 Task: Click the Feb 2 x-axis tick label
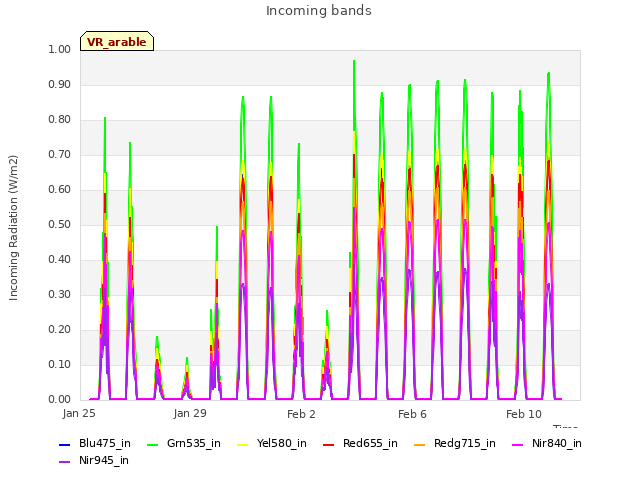(301, 414)
